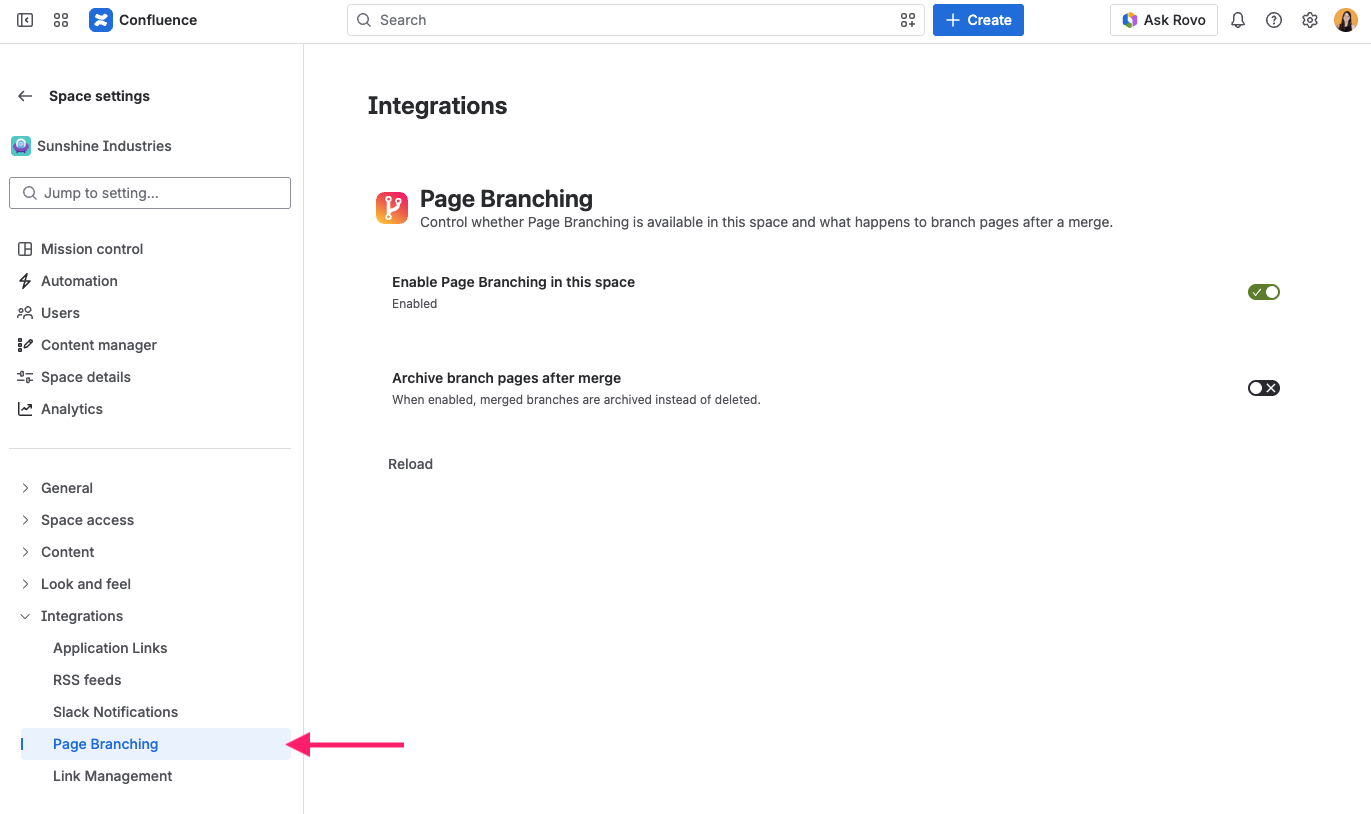Expand the Space access section
1371x814 pixels.
(25, 520)
